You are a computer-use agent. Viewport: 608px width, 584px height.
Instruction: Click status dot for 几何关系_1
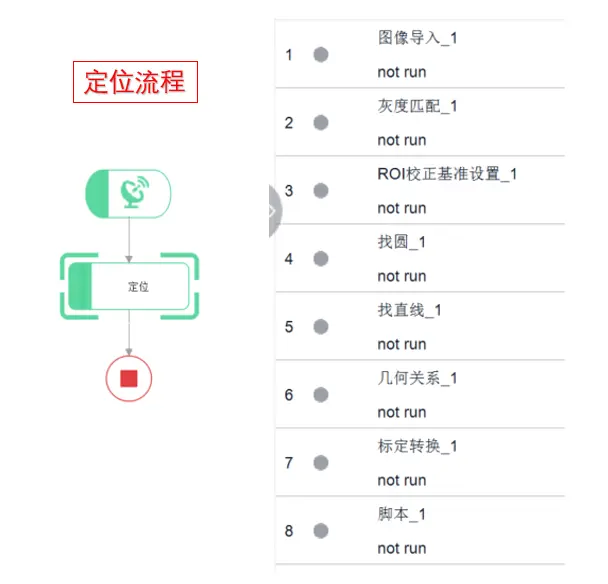coord(321,395)
